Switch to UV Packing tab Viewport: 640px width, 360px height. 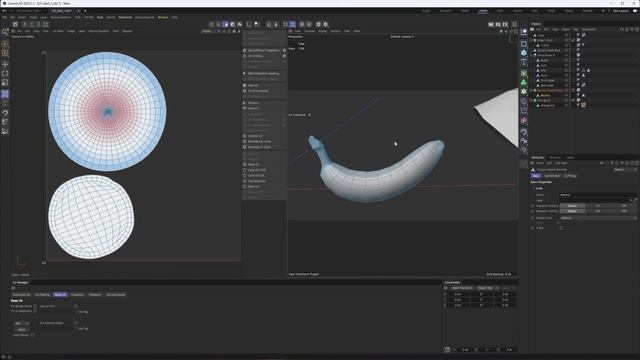[42, 295]
